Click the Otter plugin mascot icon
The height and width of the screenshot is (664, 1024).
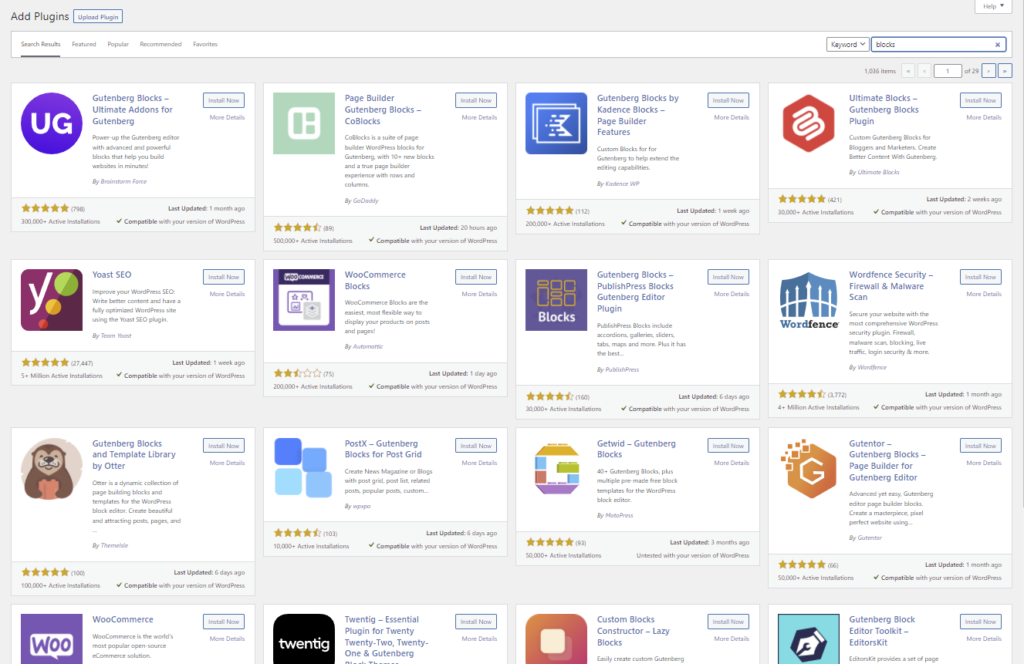(52, 469)
